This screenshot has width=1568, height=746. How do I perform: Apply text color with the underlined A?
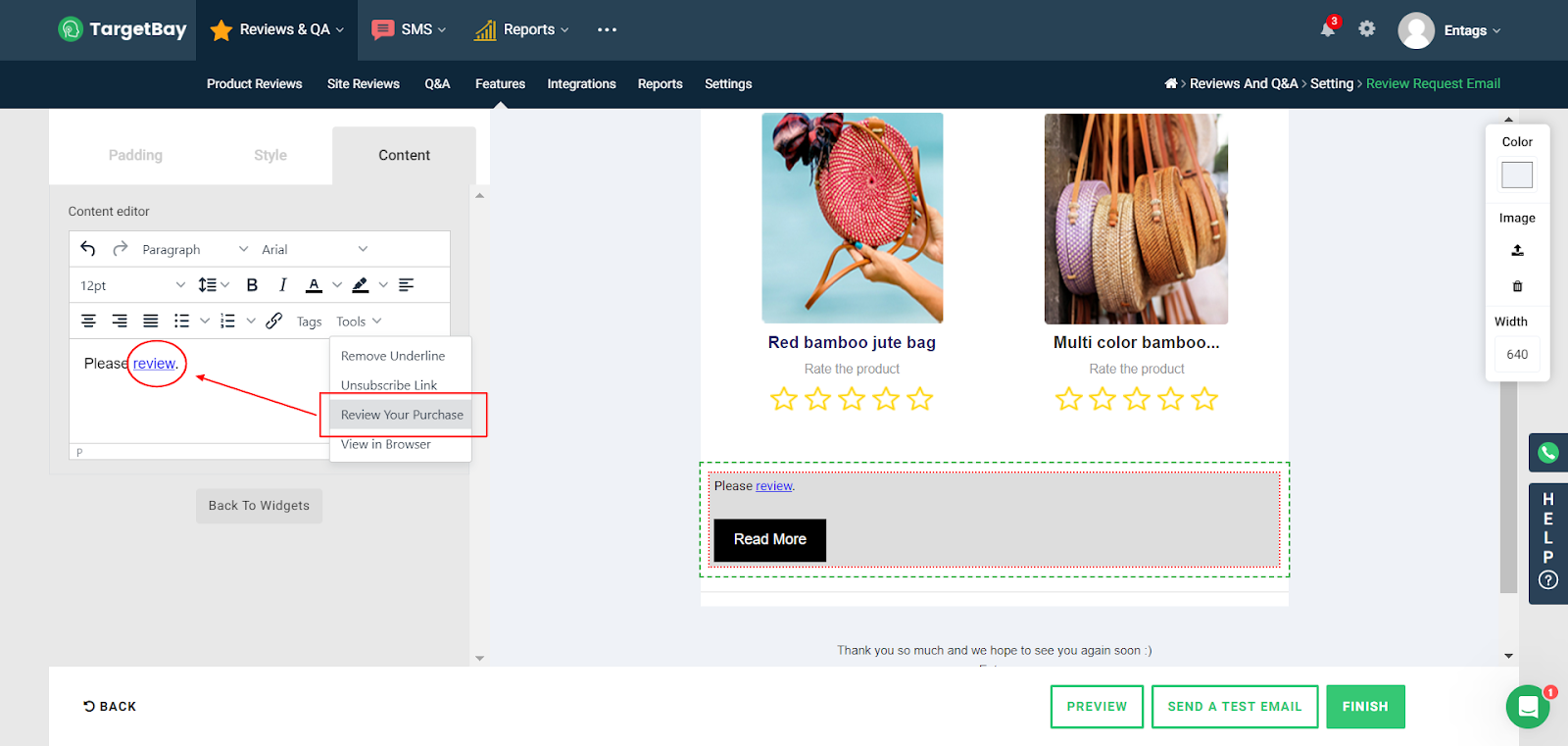tap(314, 285)
